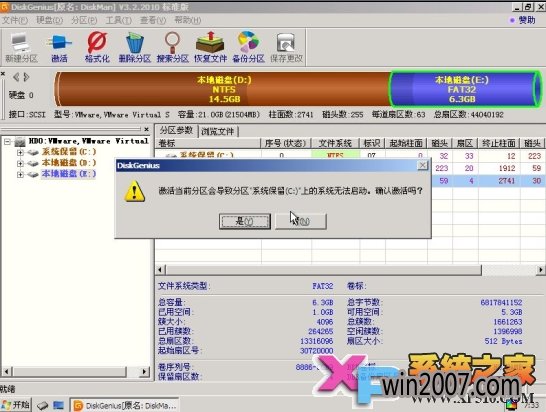The height and width of the screenshot is (412, 546).
Task: Select the D: NTFS 14.5GB partition bar
Action: coord(223,89)
